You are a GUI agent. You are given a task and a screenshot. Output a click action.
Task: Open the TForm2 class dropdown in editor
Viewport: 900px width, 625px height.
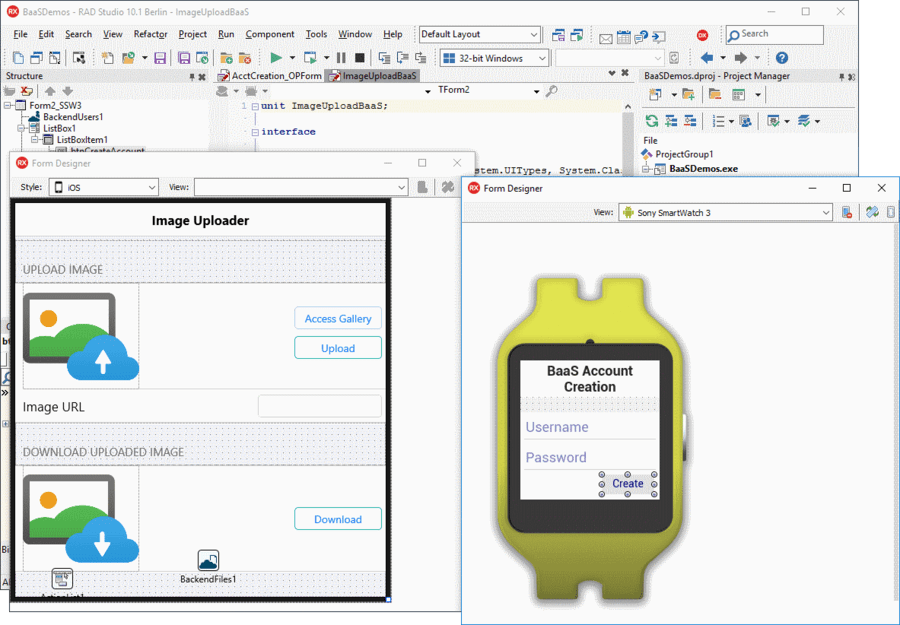[536, 91]
